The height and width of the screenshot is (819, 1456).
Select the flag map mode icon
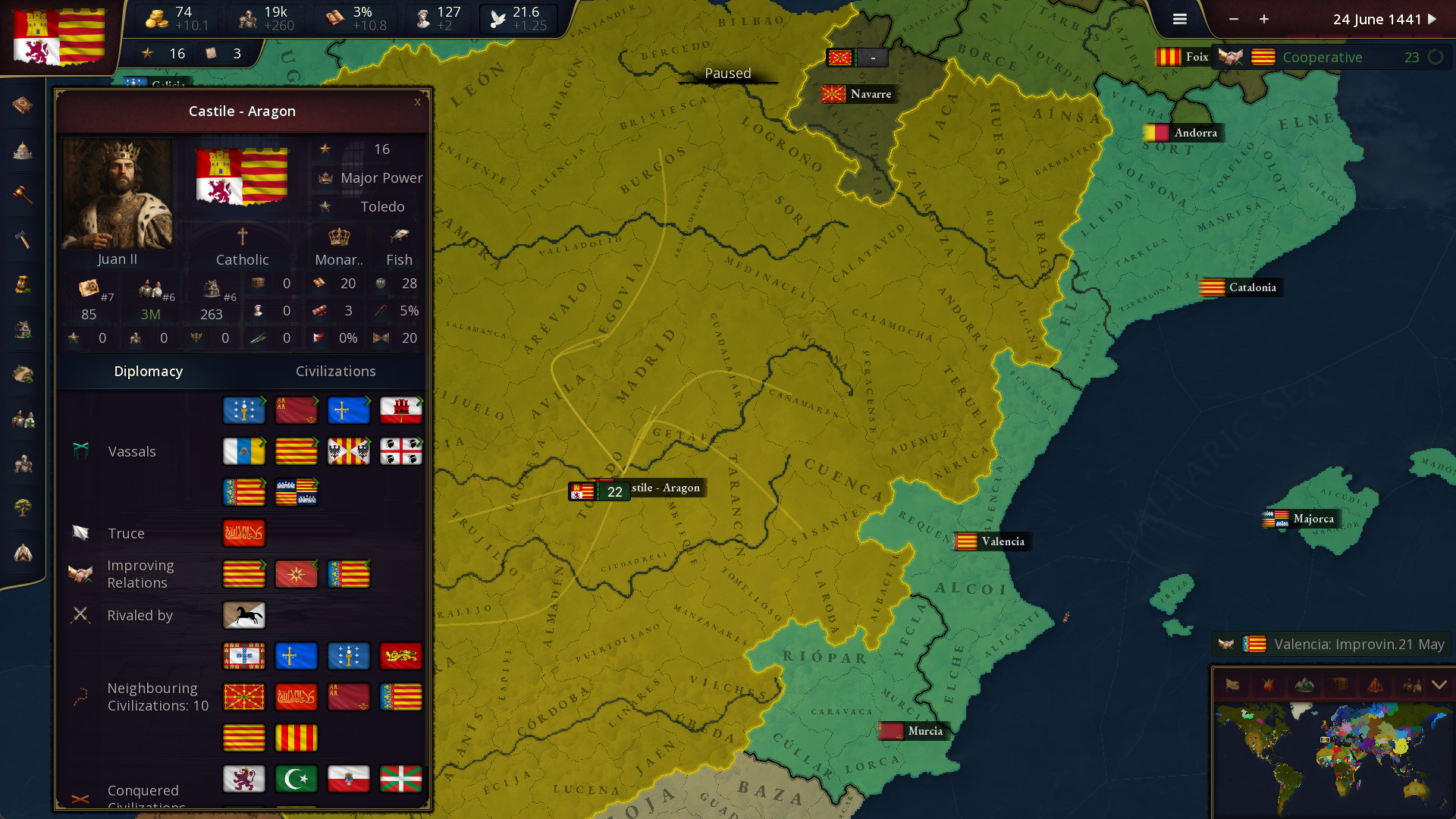(x=1232, y=685)
